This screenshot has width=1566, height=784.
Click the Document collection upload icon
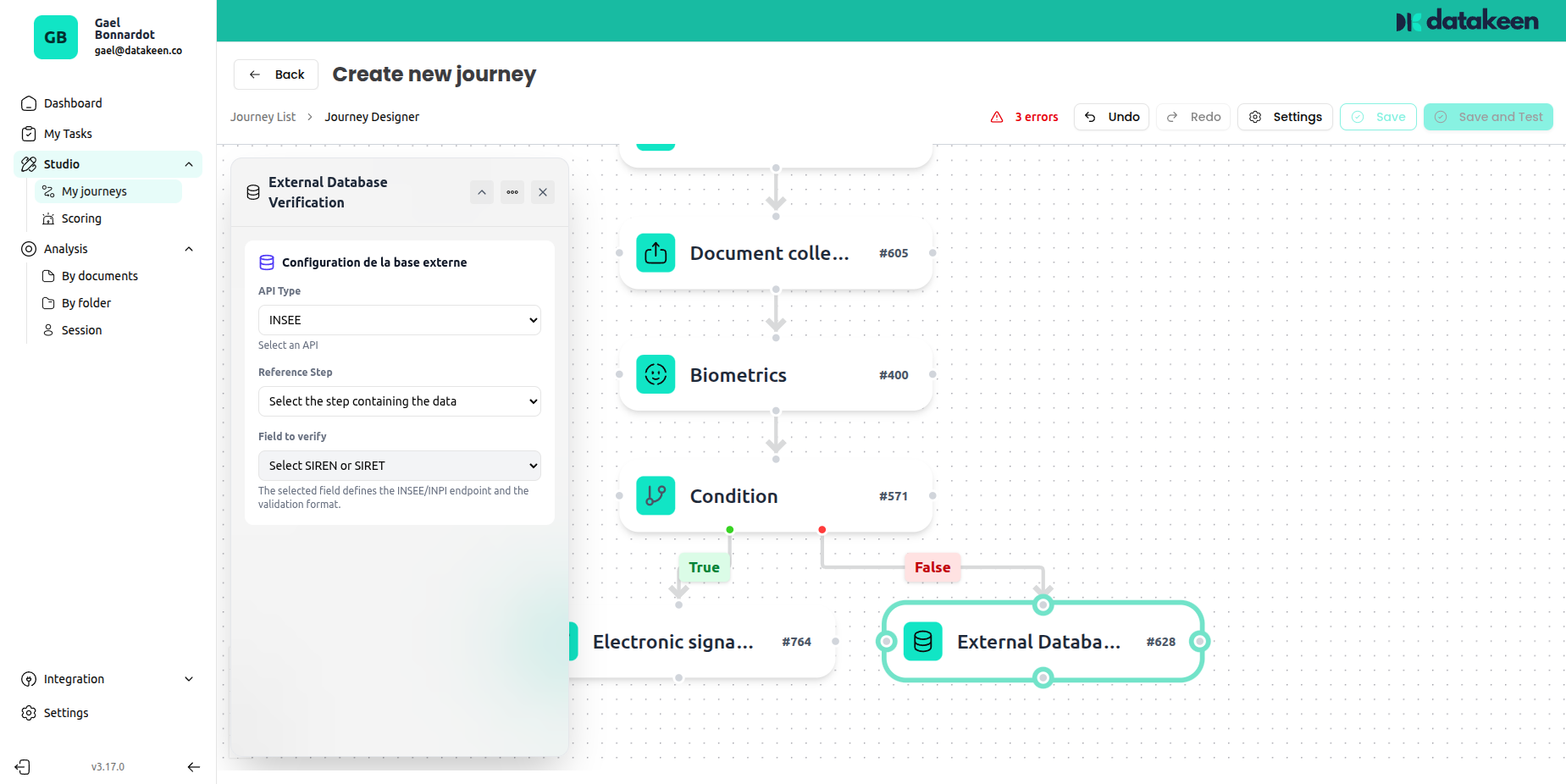(656, 253)
